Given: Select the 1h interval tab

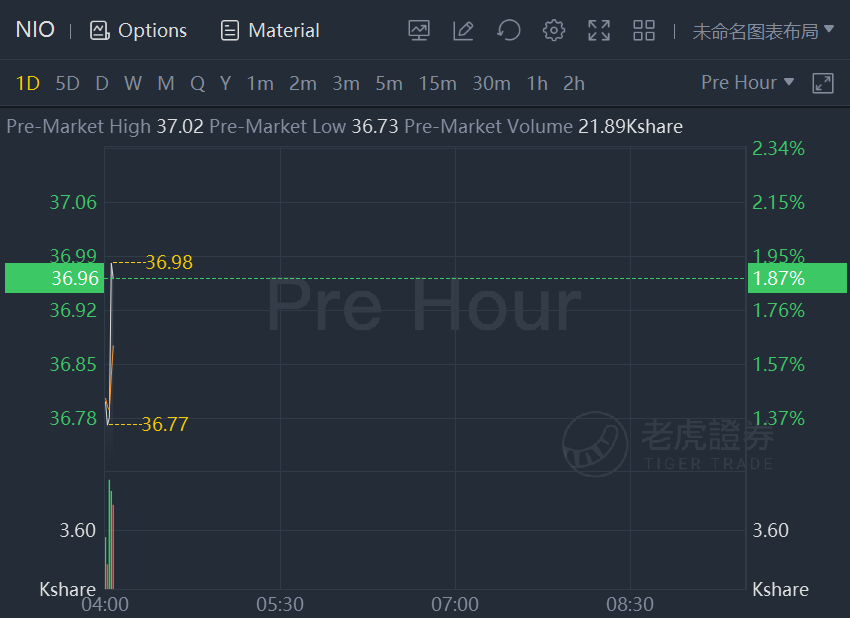Looking at the screenshot, I should coord(537,83).
